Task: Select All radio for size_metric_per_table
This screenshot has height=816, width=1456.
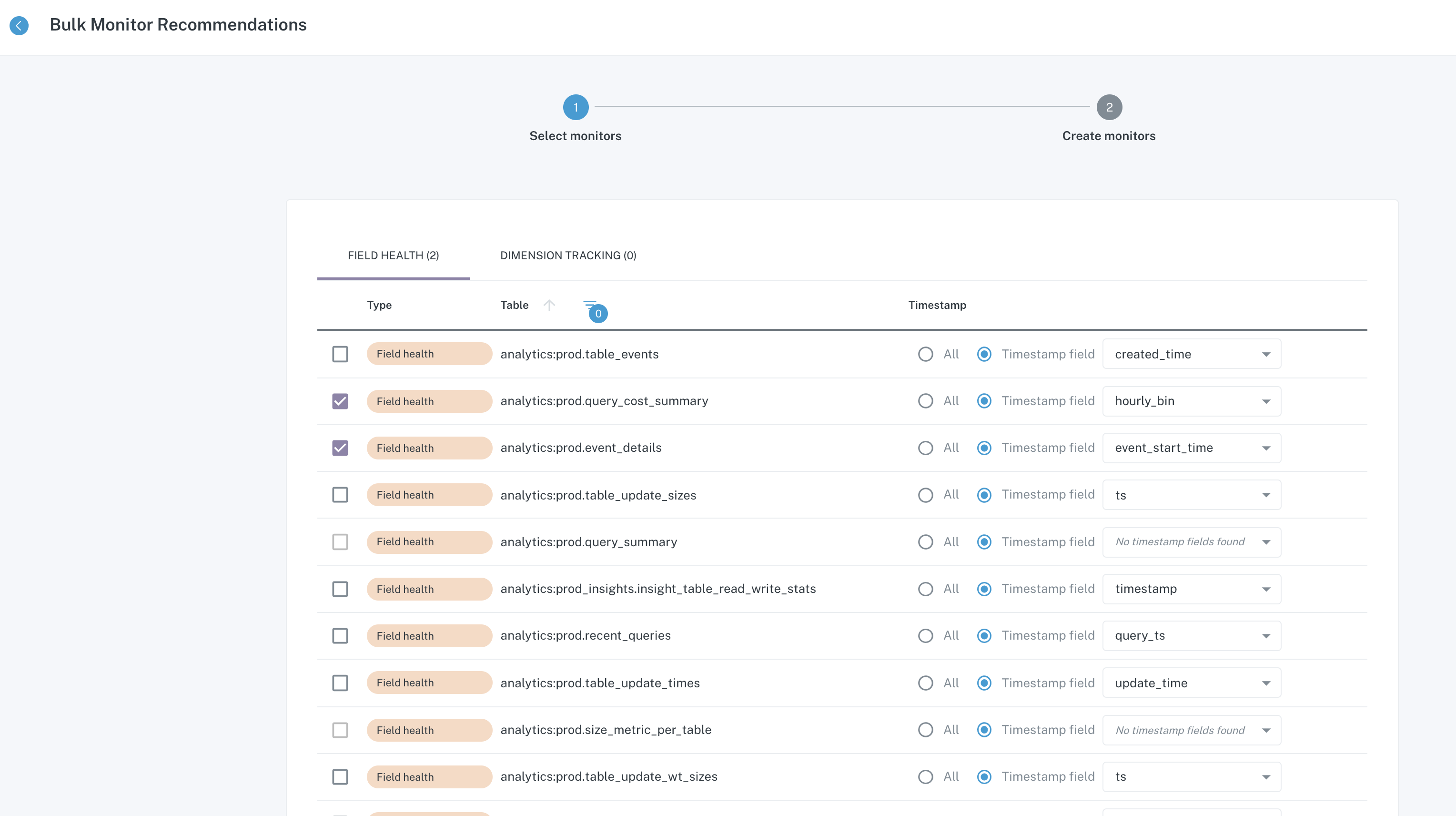Action: [925, 730]
